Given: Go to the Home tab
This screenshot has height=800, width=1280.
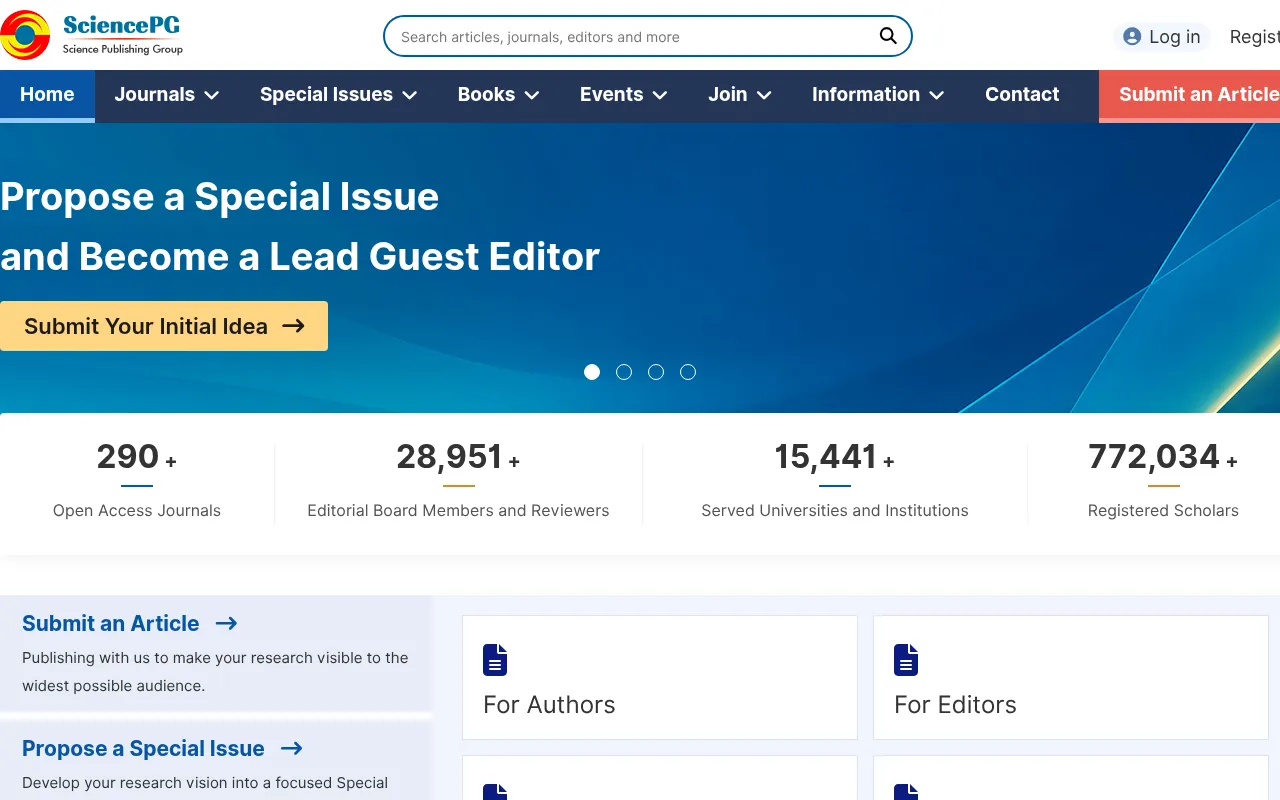Looking at the screenshot, I should [47, 95].
